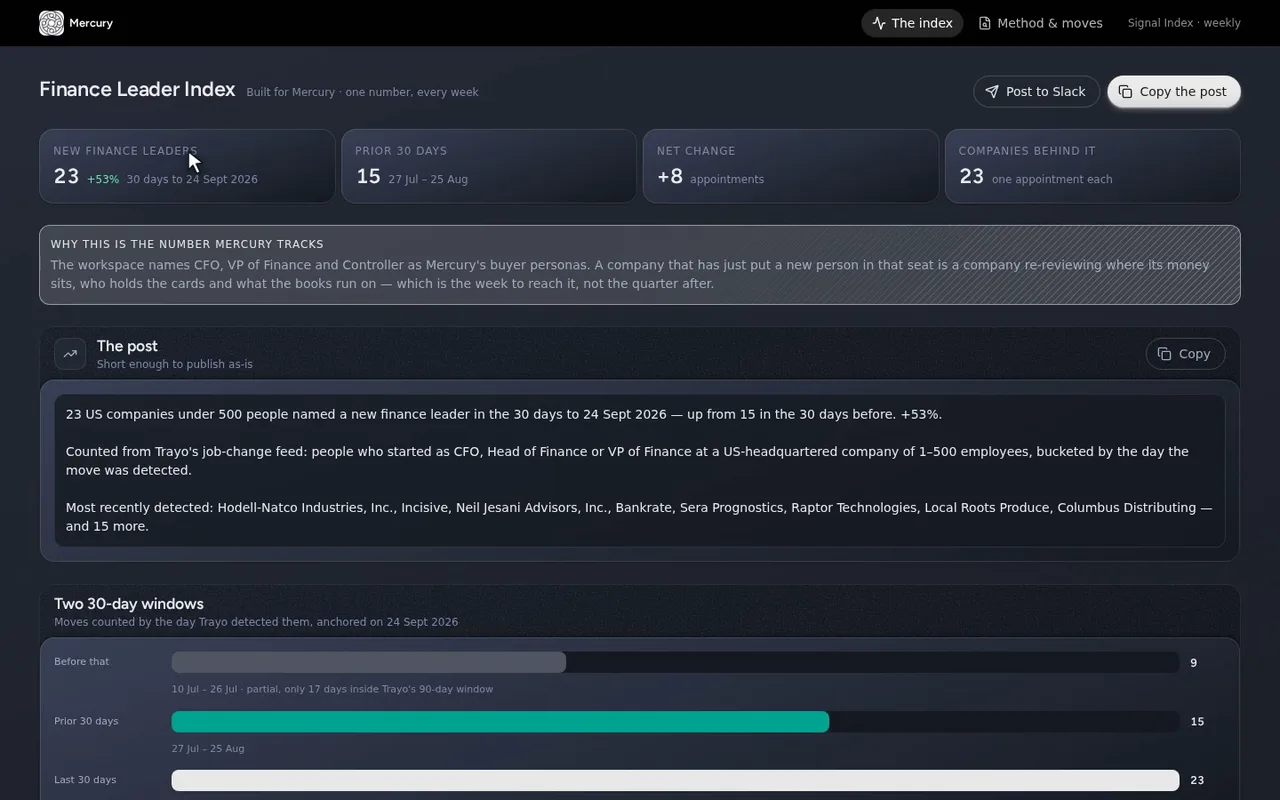Post the index to Slack
The height and width of the screenshot is (800, 1280).
pyautogui.click(x=1036, y=92)
